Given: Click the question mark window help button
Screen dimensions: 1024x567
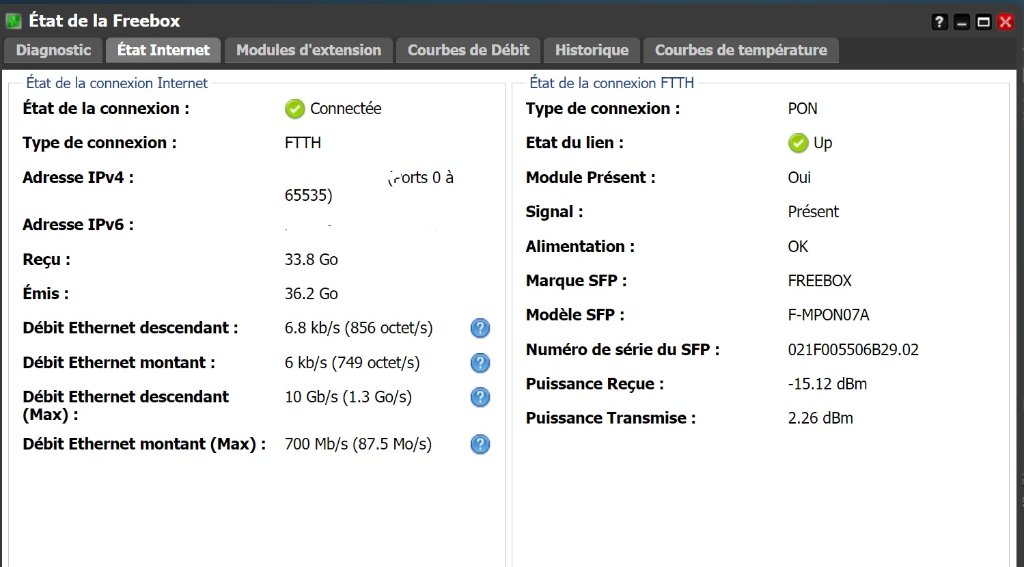Looking at the screenshot, I should [x=940, y=22].
